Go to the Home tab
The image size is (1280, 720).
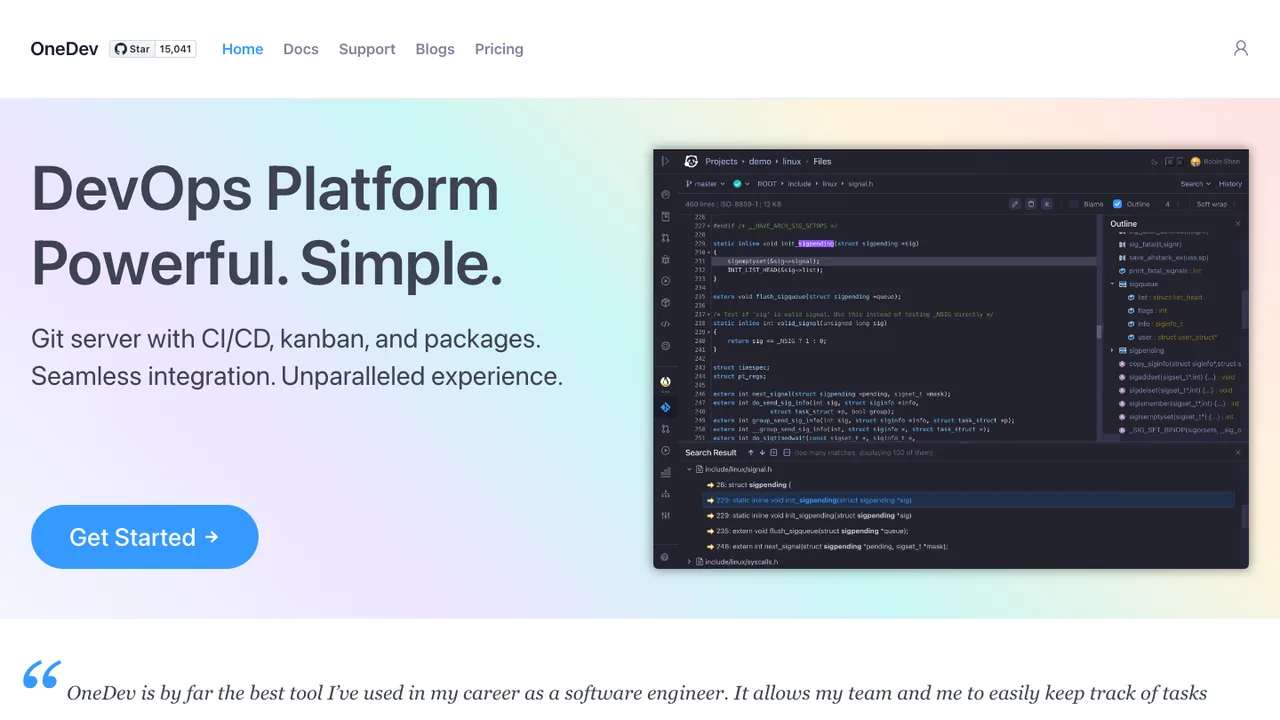(x=242, y=49)
